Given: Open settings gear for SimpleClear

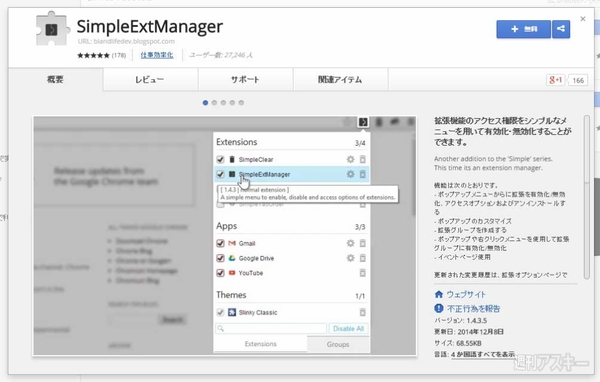Looking at the screenshot, I should 351,159.
